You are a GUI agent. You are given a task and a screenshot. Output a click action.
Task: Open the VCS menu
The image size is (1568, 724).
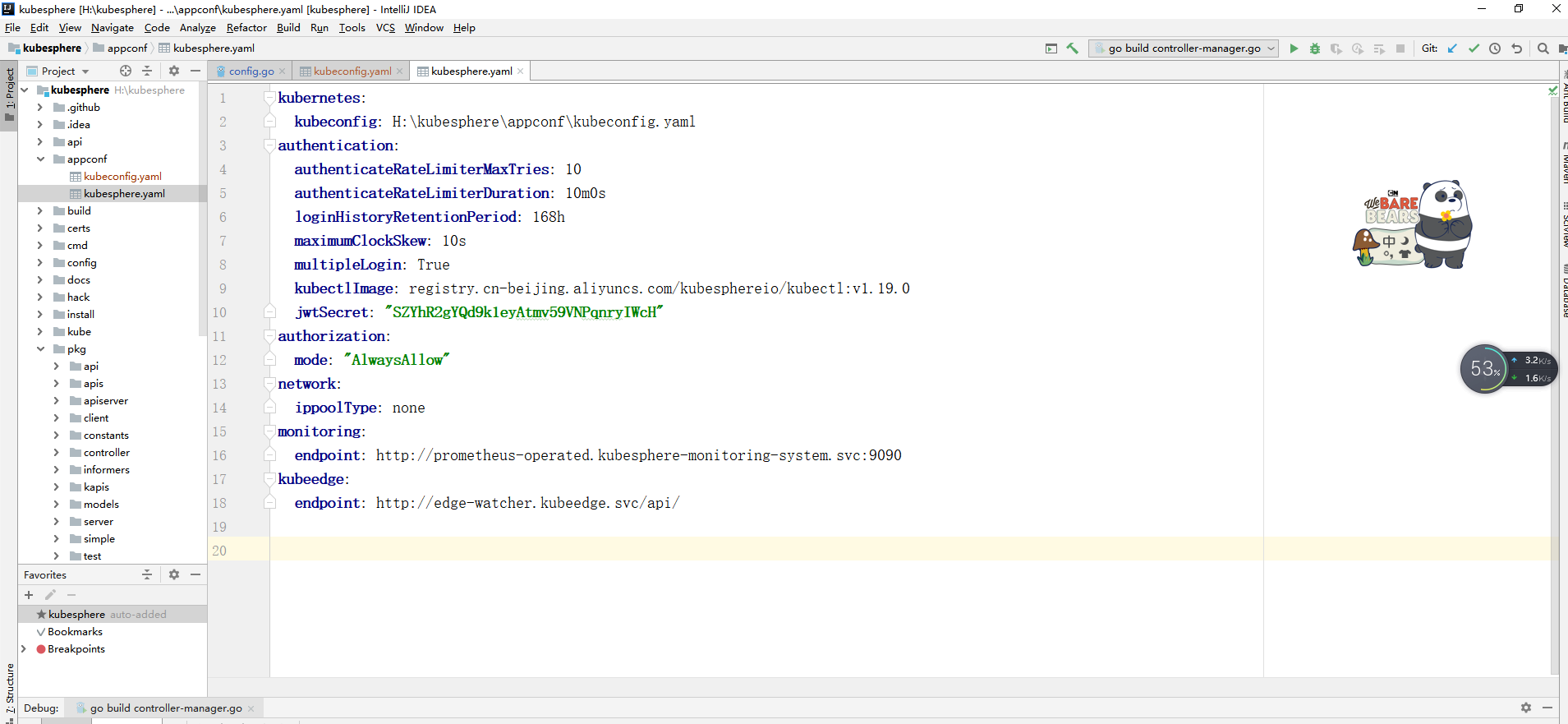[385, 28]
